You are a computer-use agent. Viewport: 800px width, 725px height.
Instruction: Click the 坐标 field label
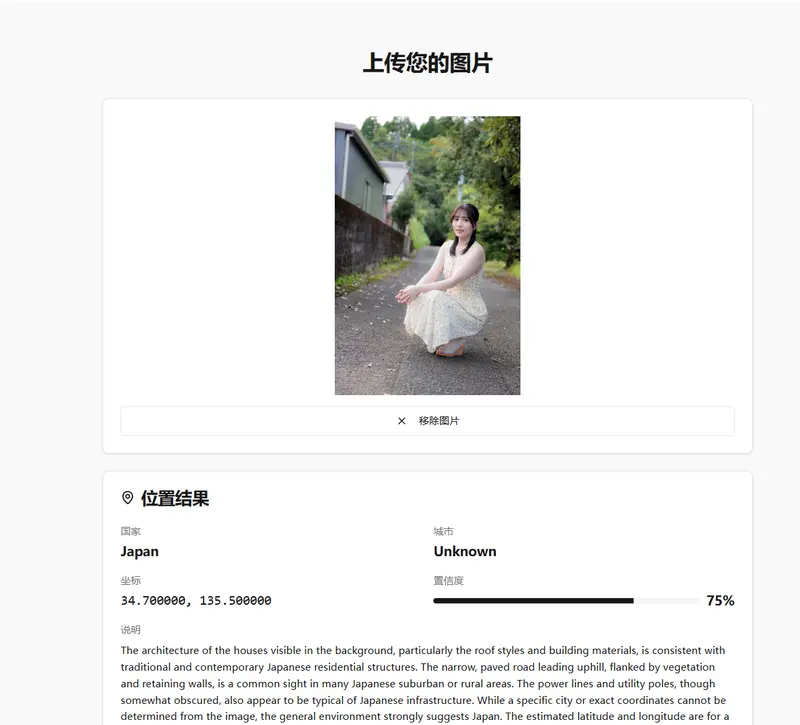point(131,580)
